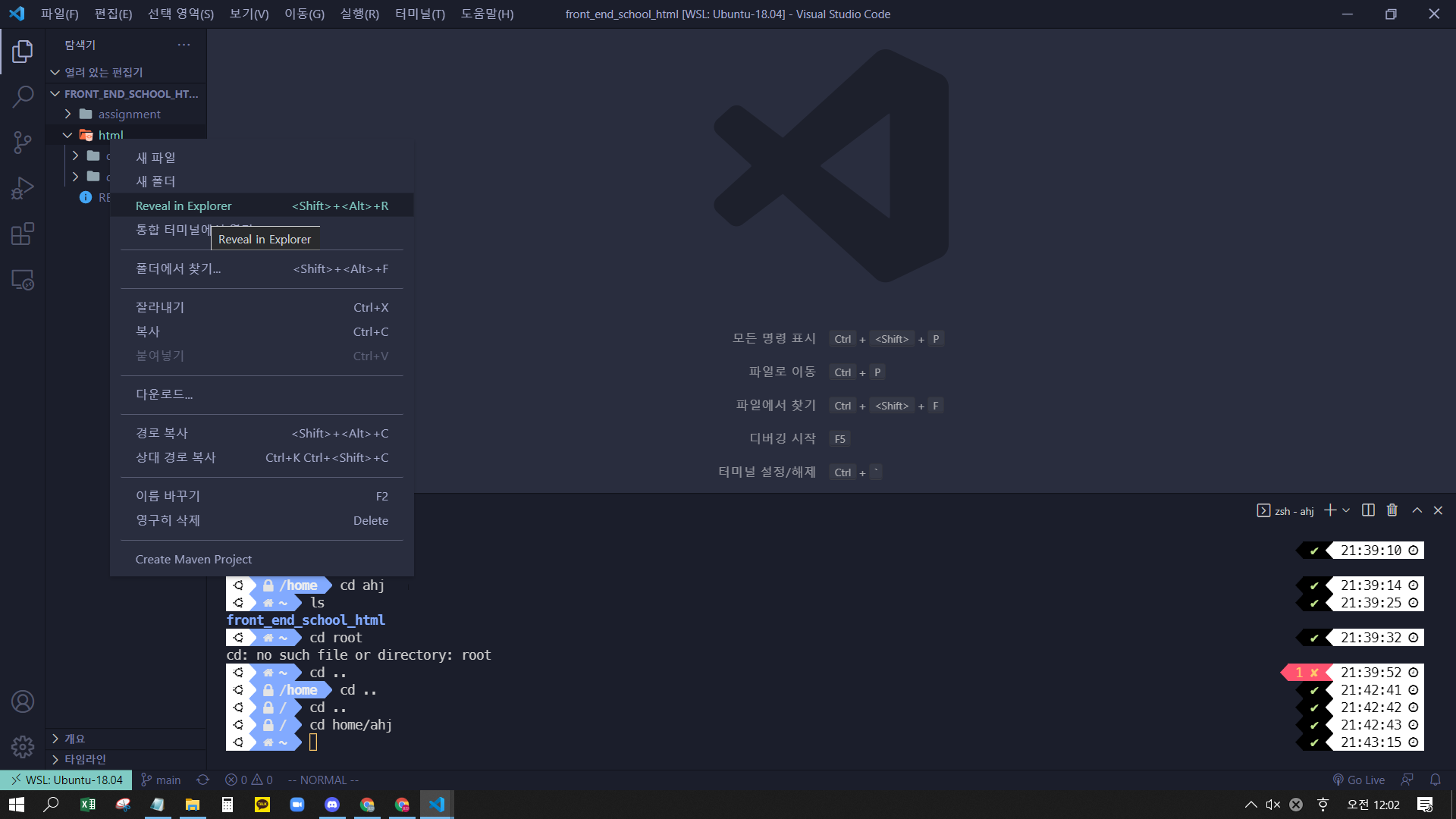
Task: Maximize terminal panel with up chevron
Action: [x=1417, y=510]
